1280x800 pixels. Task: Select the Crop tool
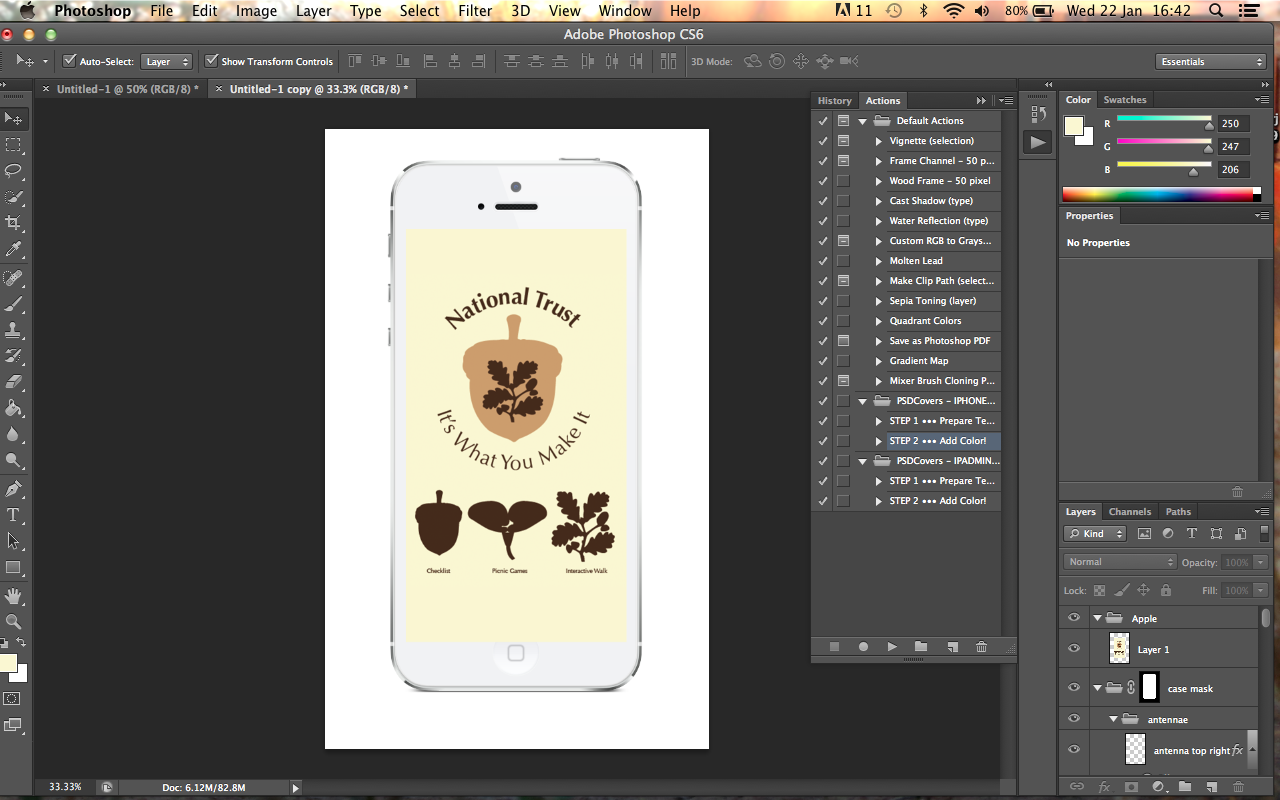pos(14,223)
